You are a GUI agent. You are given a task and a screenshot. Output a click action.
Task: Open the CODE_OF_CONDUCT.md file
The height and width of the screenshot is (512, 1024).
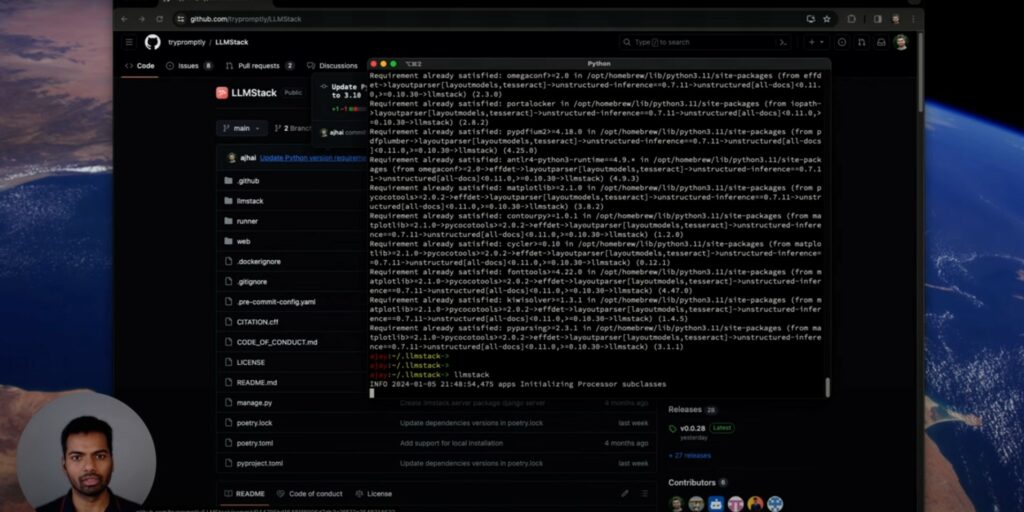click(277, 342)
